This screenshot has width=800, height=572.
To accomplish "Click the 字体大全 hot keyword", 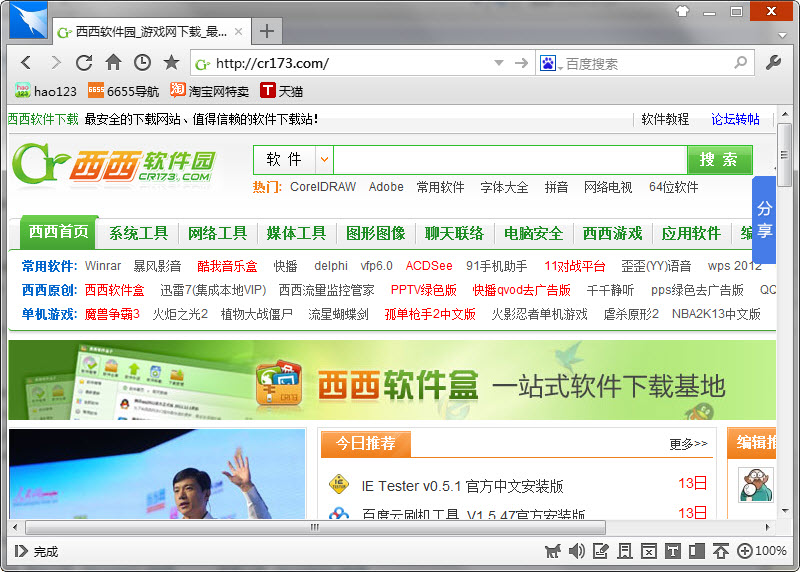I will tap(504, 187).
